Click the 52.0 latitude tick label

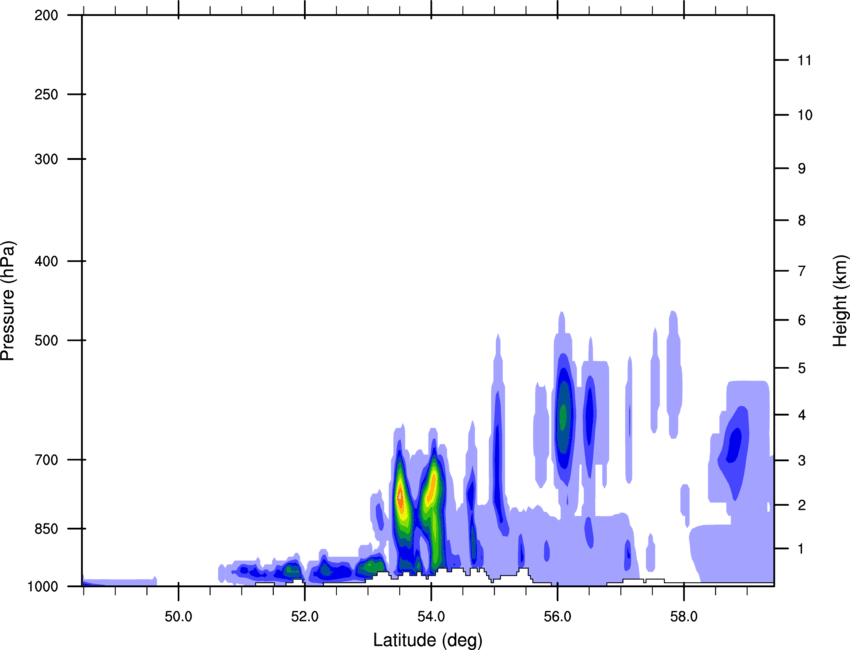click(305, 617)
